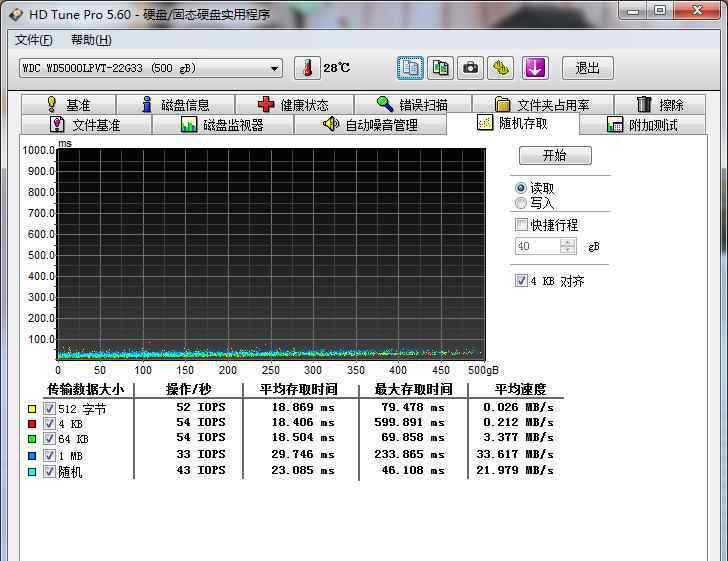Toggle the 4 KB 对齐 checkbox
Image resolution: width=728 pixels, height=561 pixels.
coord(521,280)
